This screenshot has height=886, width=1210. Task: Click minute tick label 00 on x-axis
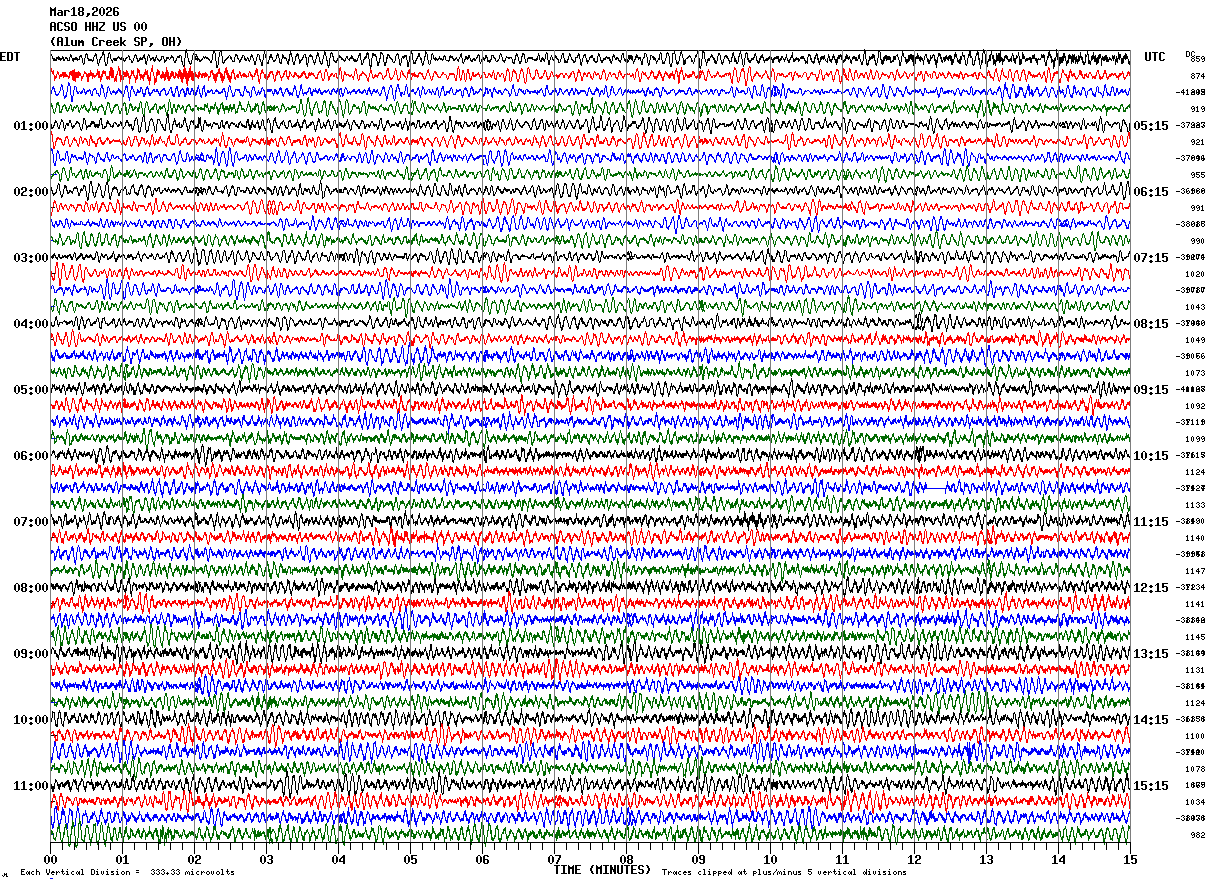point(50,859)
